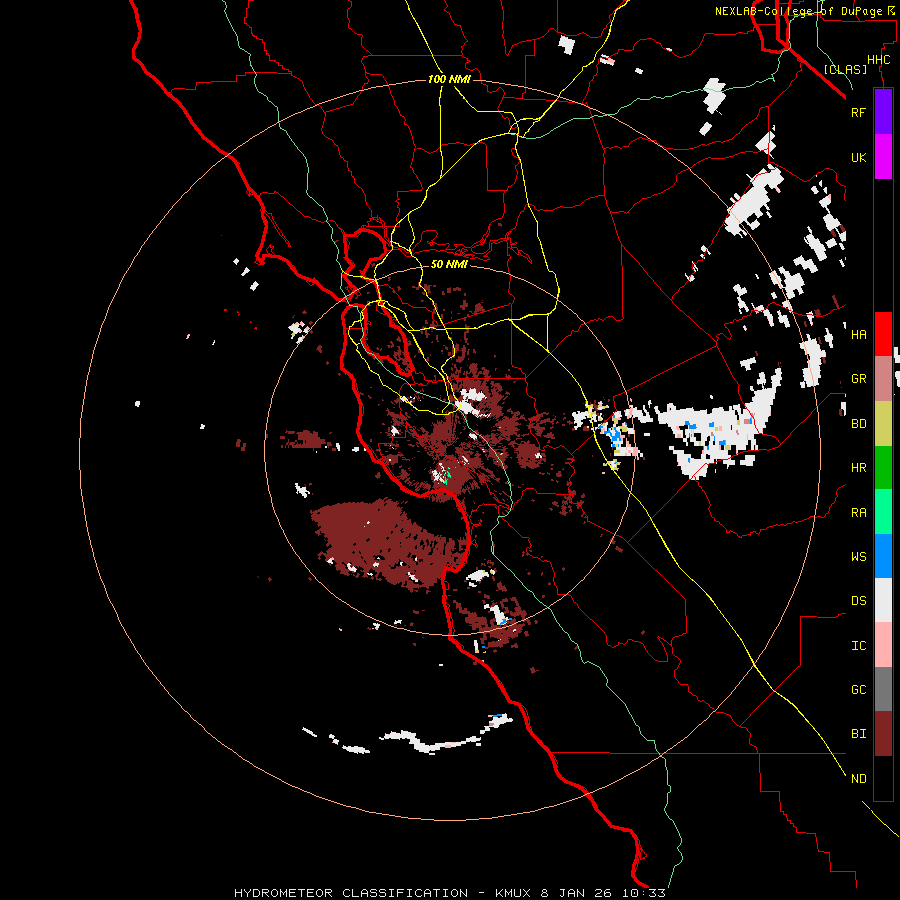Click the blue WS legend swatch
900x900 pixels.
883,556
